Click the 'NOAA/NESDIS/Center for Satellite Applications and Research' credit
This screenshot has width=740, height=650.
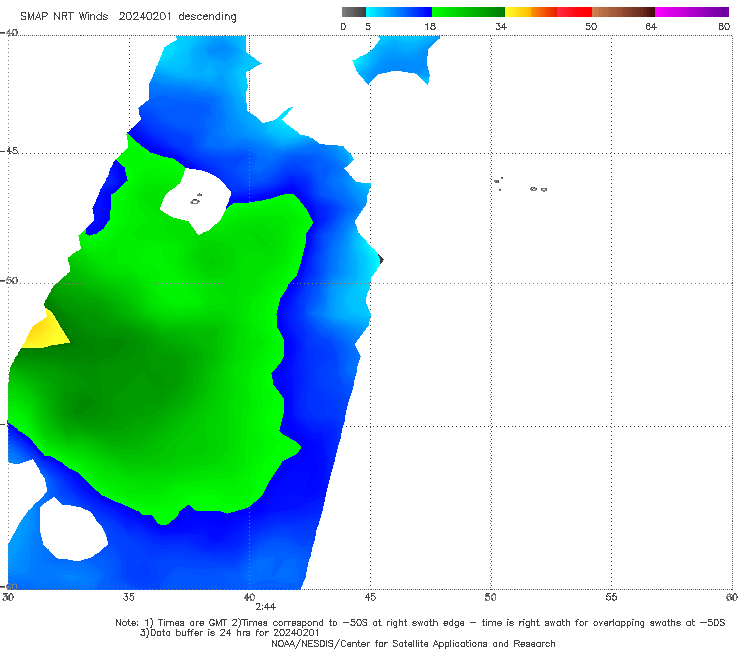[x=413, y=644]
